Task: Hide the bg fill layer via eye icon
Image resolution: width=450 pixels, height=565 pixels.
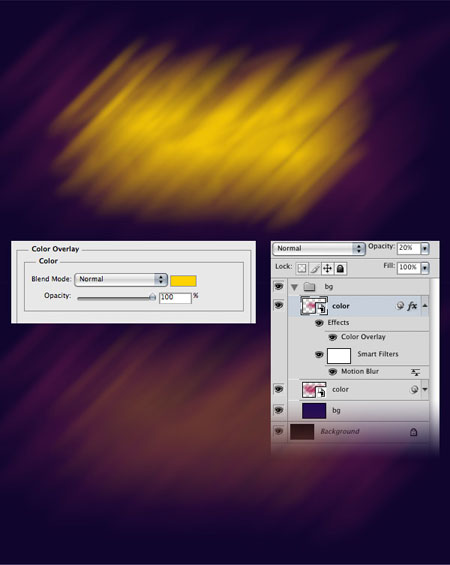Action: tap(279, 410)
